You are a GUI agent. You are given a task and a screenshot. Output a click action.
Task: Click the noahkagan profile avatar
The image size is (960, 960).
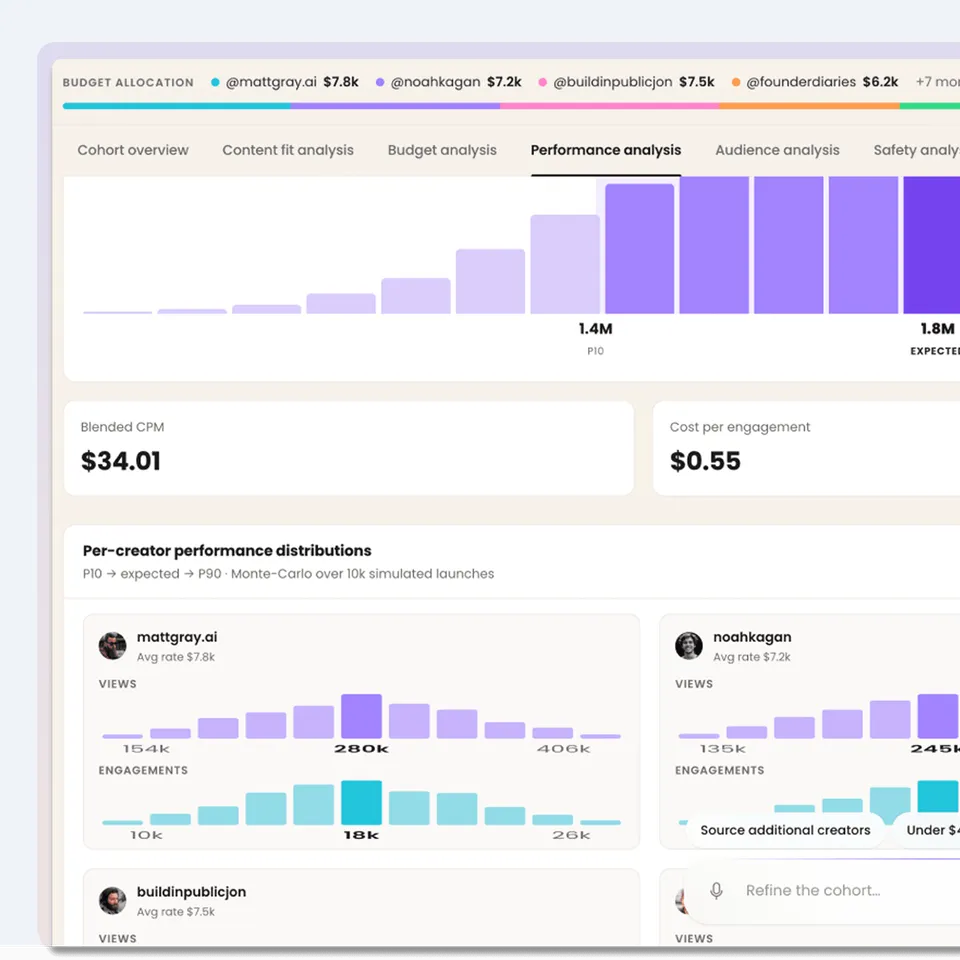[x=689, y=646]
